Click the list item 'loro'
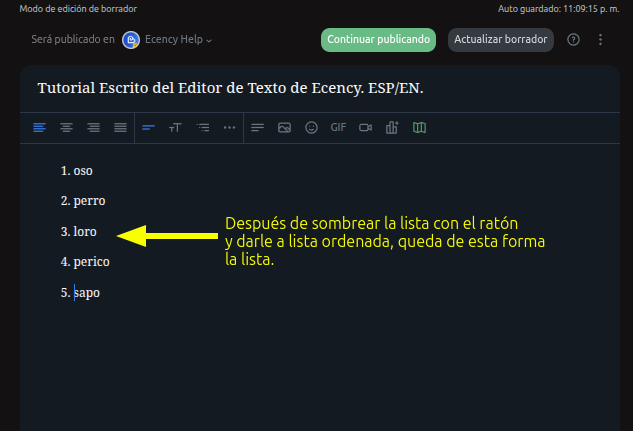The width and height of the screenshot is (633, 431). click(85, 232)
